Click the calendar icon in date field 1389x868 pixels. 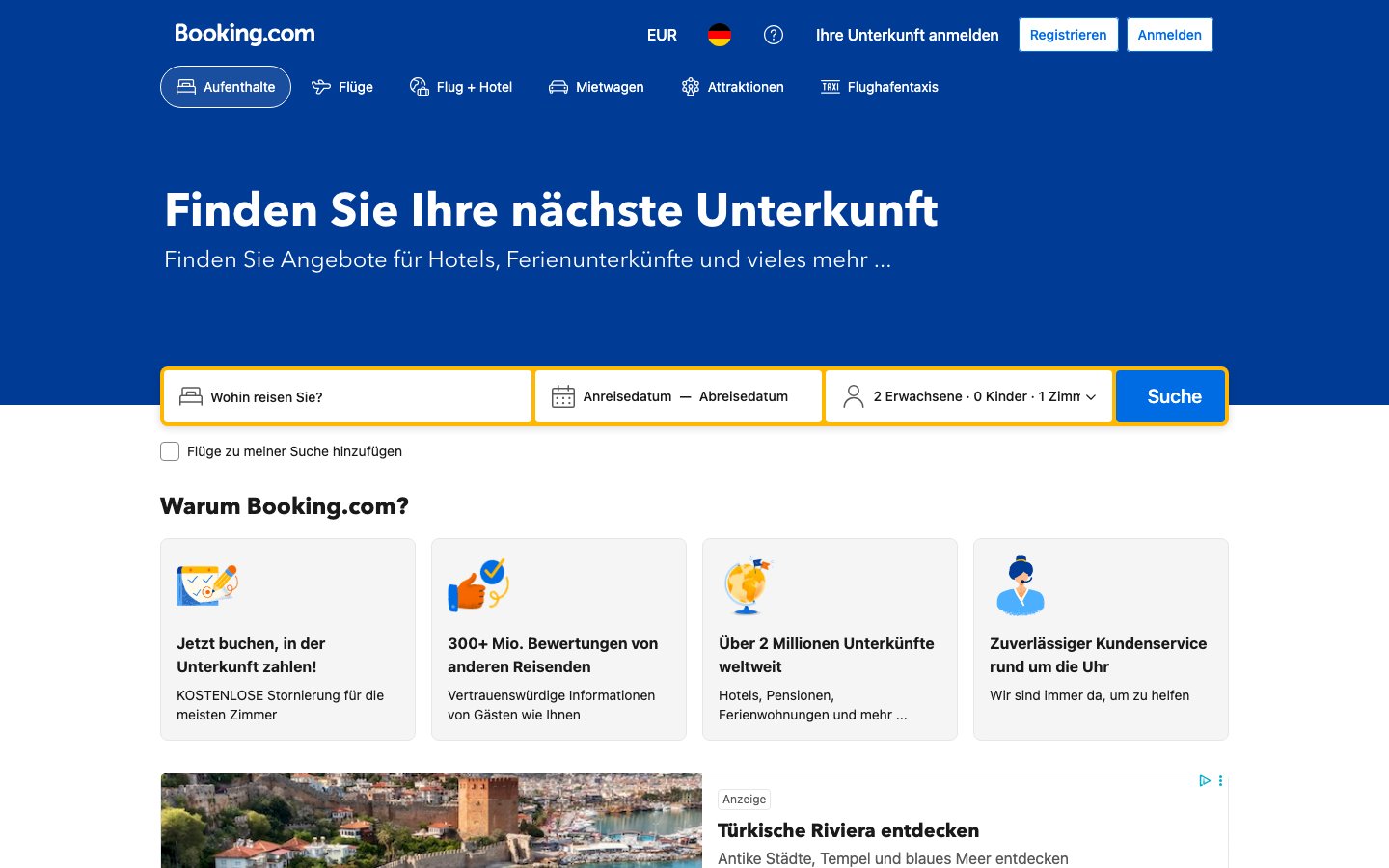pos(563,396)
